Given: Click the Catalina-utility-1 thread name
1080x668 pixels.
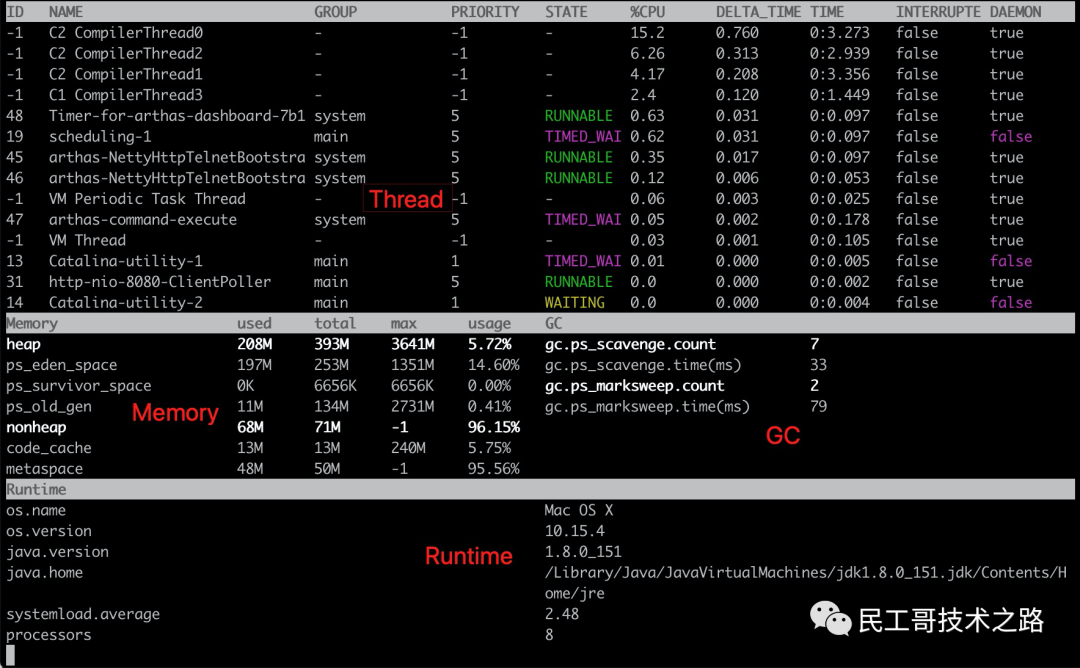Looking at the screenshot, I should click(126, 261).
